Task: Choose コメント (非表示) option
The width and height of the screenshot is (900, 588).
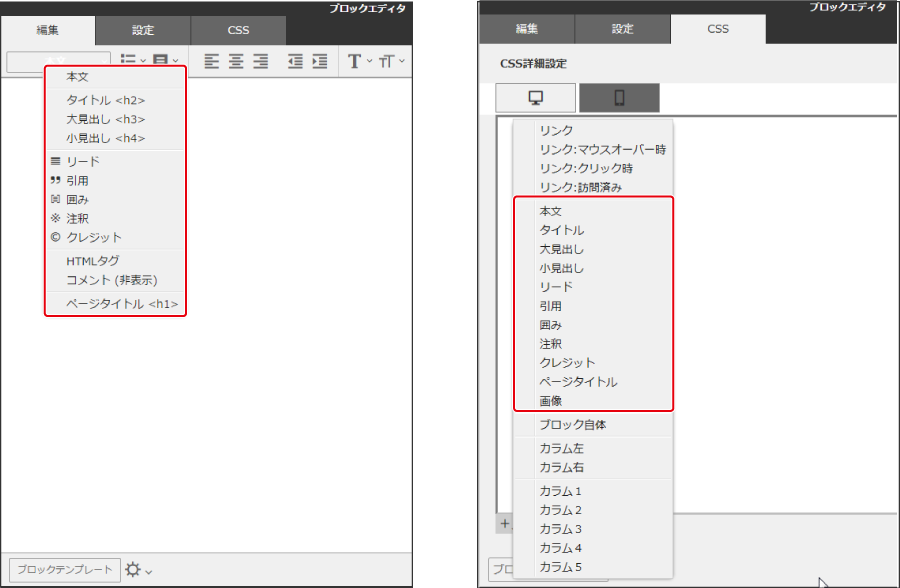Action: coord(115,280)
